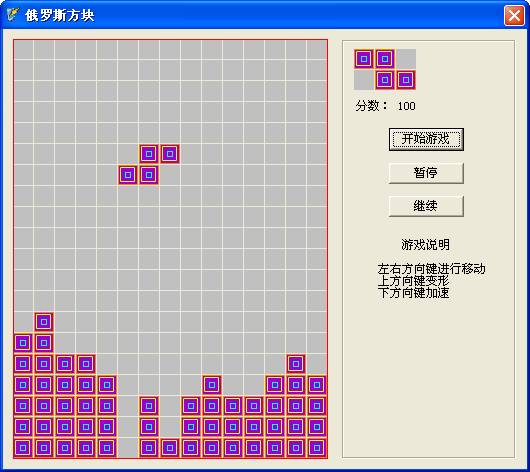
Task: Click the app icon in title bar
Action: [13, 15]
